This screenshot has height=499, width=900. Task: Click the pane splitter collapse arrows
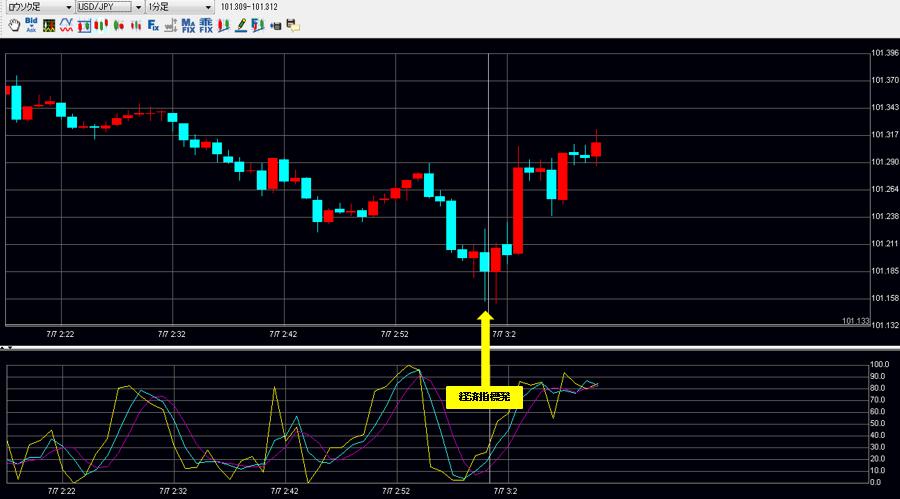coord(6,347)
